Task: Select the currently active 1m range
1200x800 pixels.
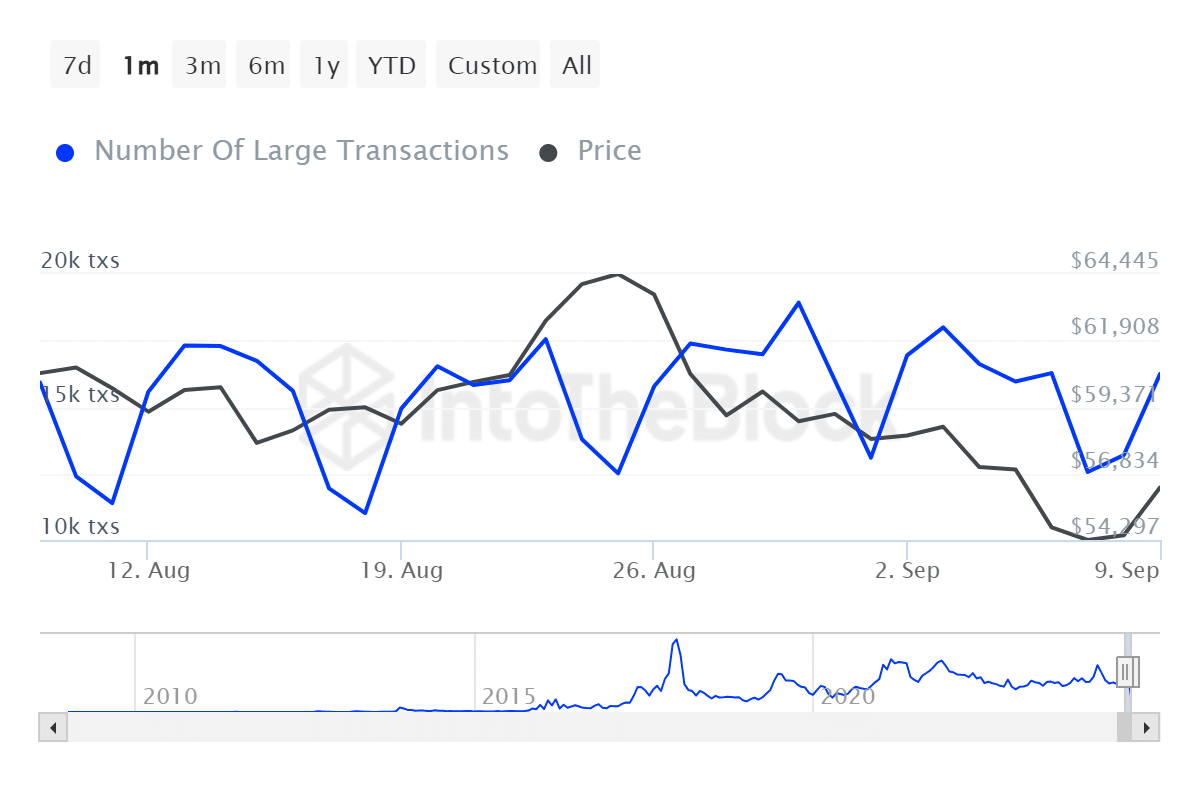Action: tap(141, 64)
